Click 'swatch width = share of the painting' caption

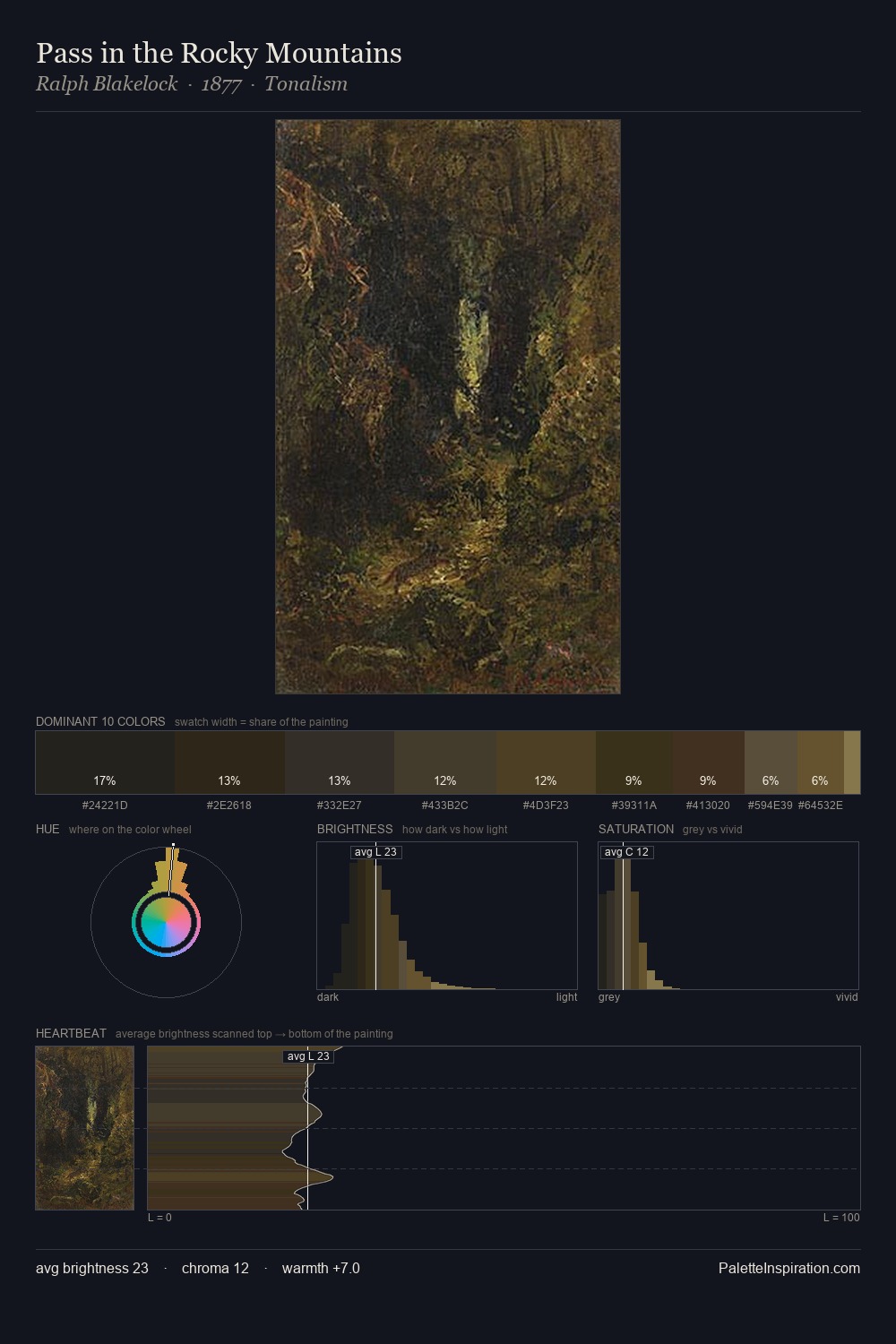point(262,722)
